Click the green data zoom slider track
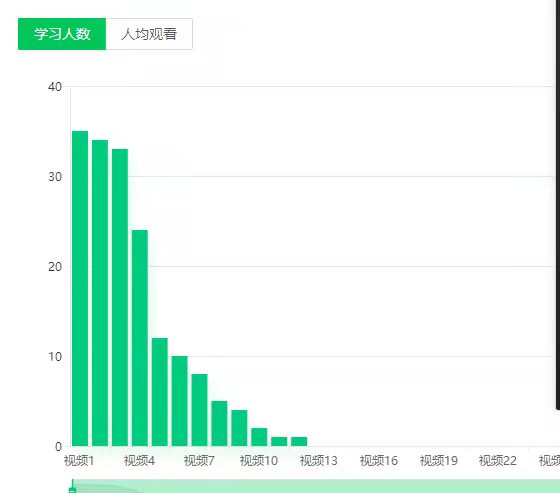560x493 pixels. pos(316,487)
